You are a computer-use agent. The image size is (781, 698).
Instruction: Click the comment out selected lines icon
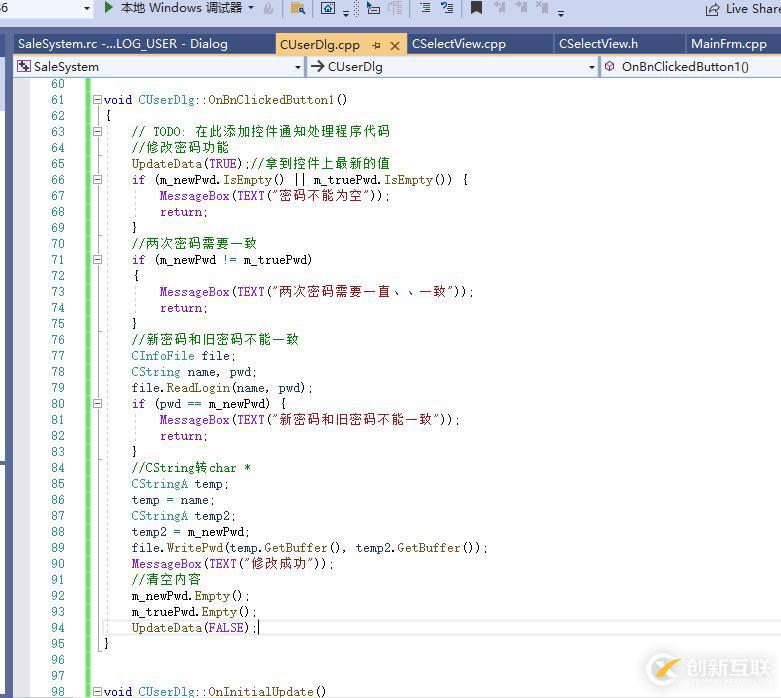click(x=424, y=9)
